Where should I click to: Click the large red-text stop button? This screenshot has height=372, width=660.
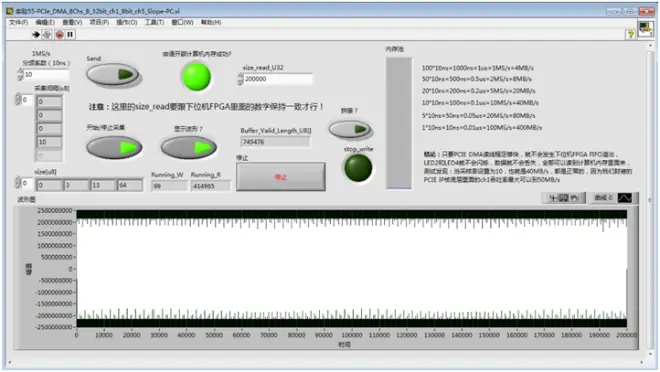(281, 177)
